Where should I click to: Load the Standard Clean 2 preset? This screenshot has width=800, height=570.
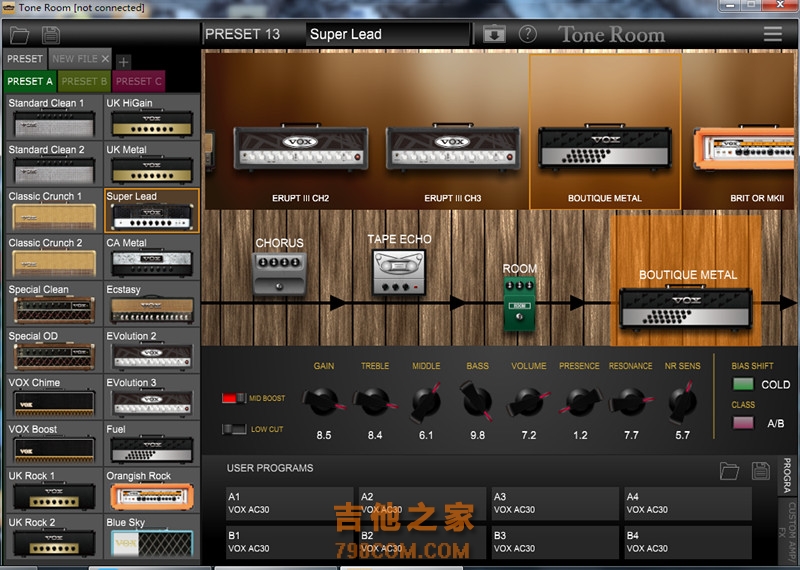point(54,163)
